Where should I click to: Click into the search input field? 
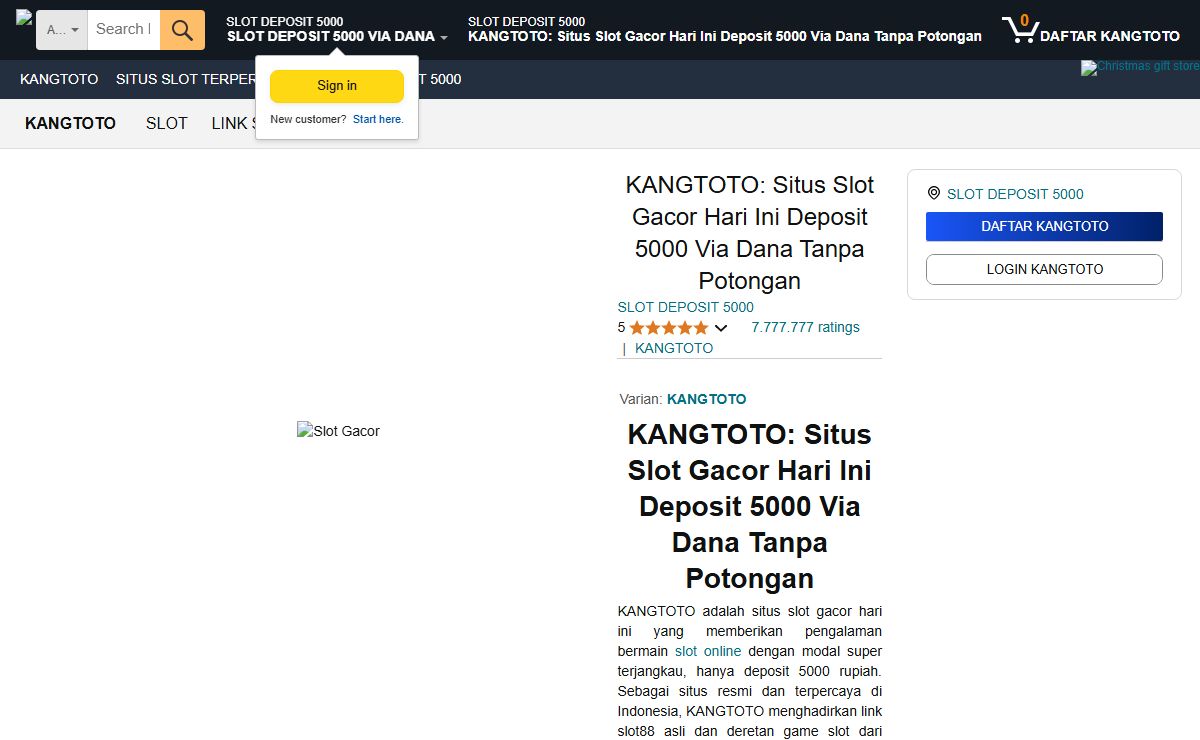(x=124, y=30)
